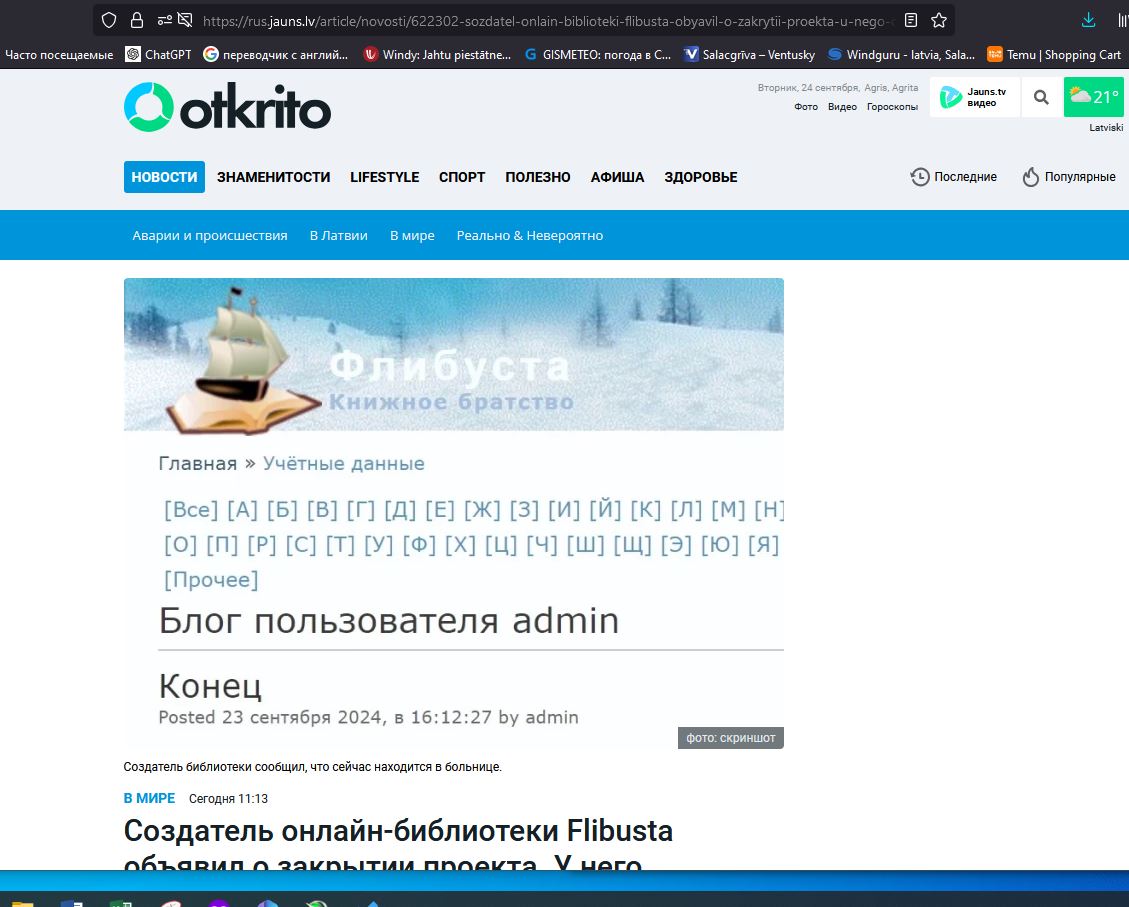This screenshot has width=1129, height=907.
Task: Open the Фото link in header
Action: pos(806,107)
